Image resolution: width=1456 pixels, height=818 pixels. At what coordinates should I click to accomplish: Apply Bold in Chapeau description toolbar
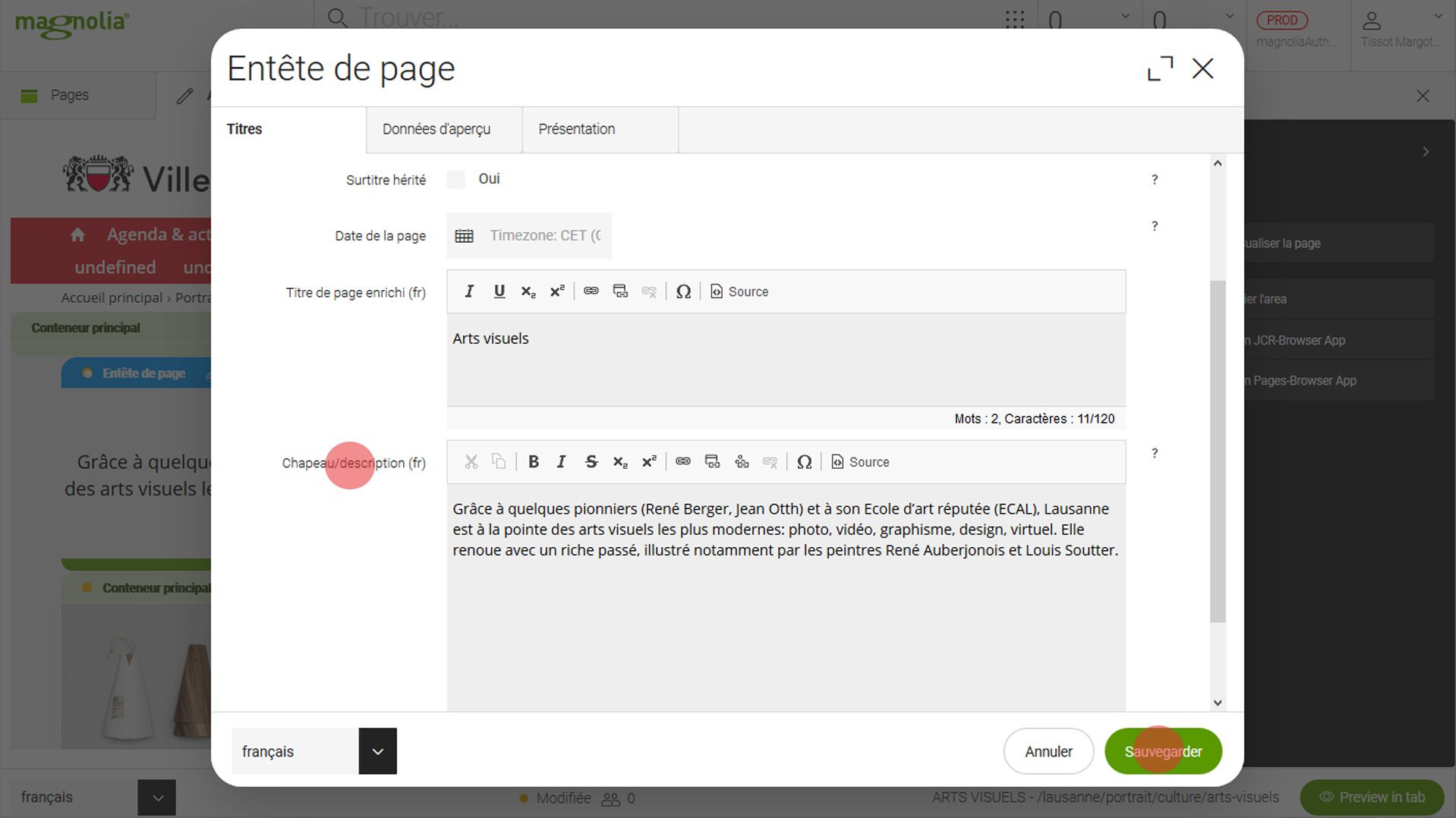[x=534, y=461]
